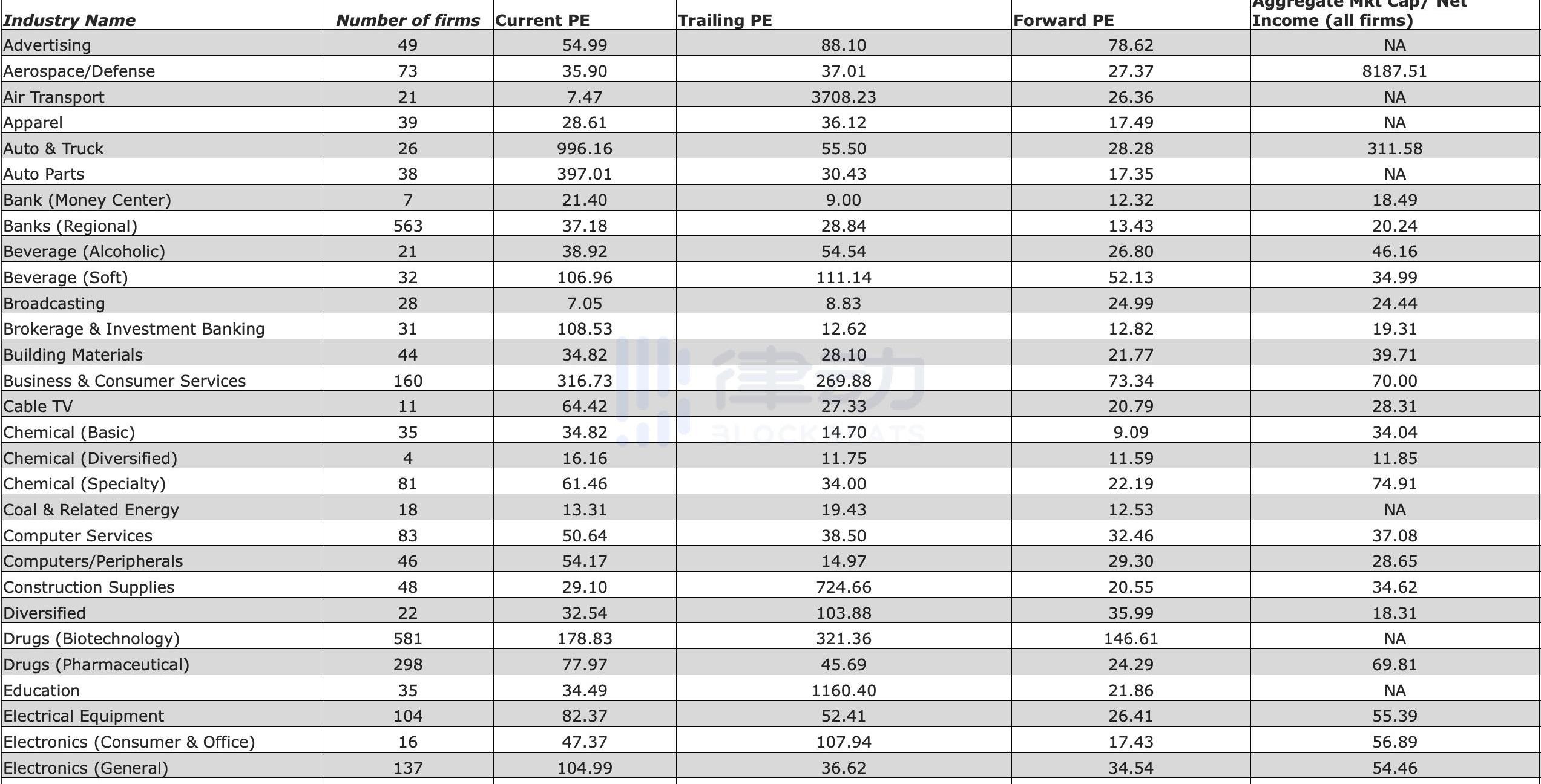Image resolution: width=1541 pixels, height=784 pixels.
Task: Select the Number of firms header
Action: [407, 21]
